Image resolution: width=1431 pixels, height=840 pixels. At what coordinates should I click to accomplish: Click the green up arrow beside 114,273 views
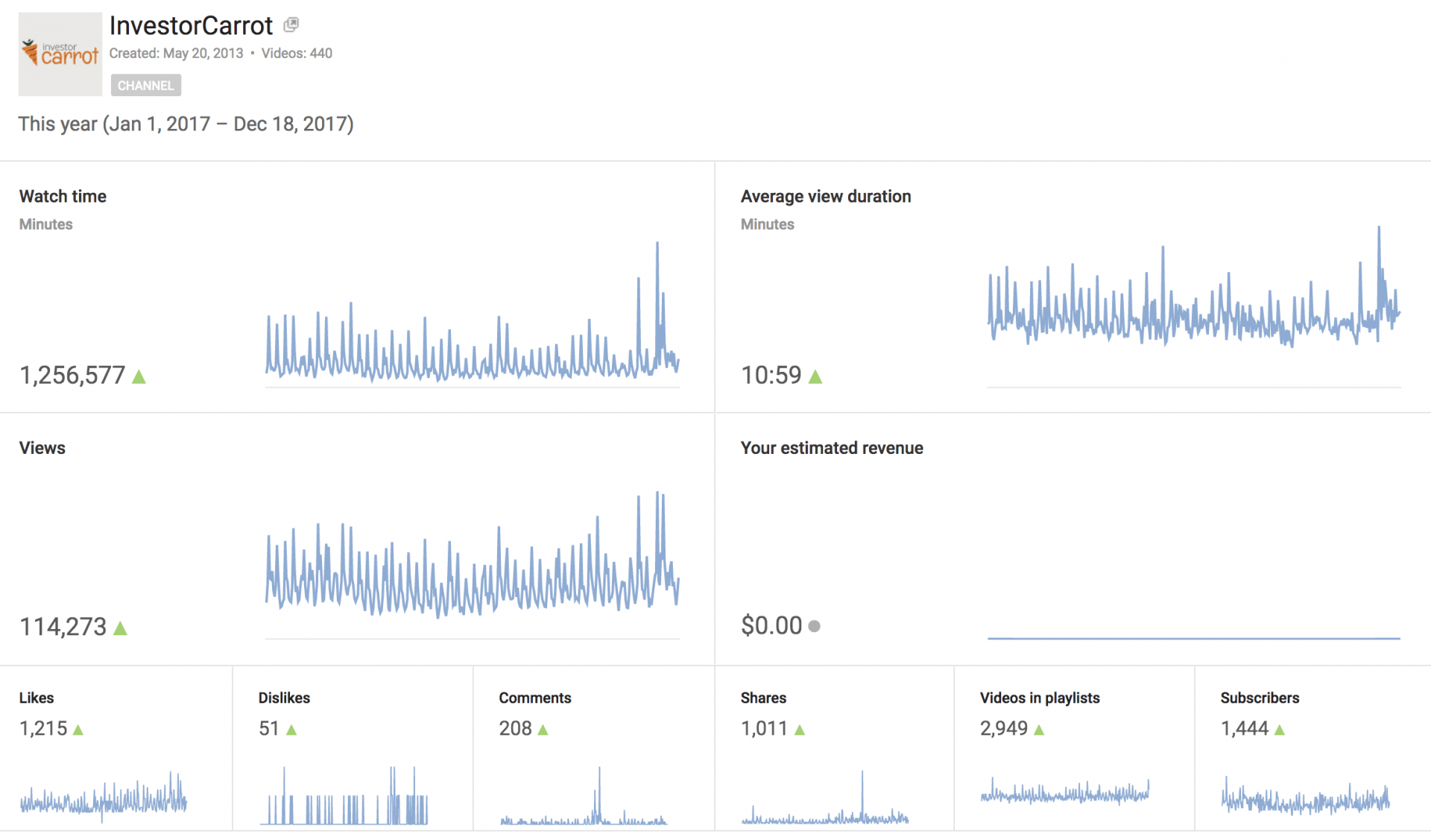tap(120, 628)
